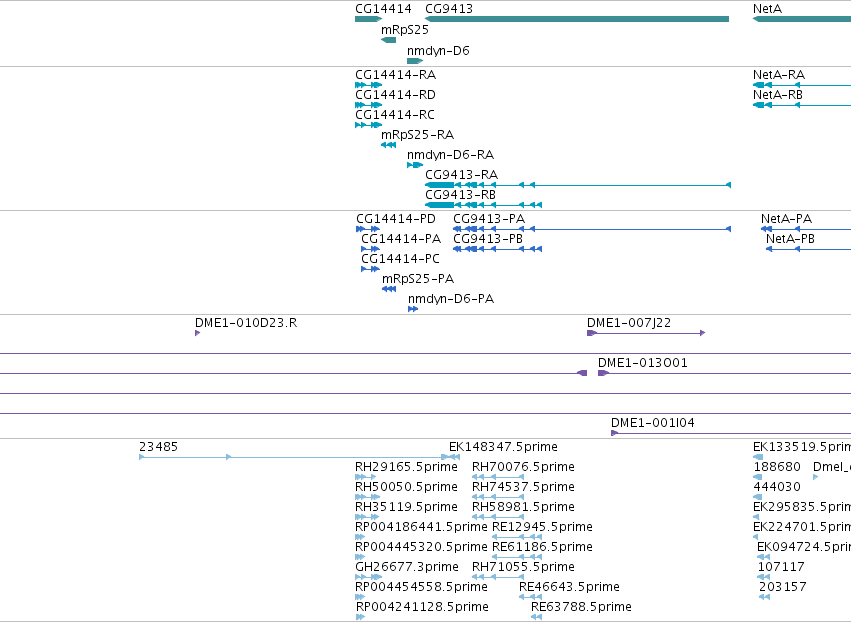The height and width of the screenshot is (622, 851).
Task: Click the DME1-010D23.R BAC label
Action: 246,323
